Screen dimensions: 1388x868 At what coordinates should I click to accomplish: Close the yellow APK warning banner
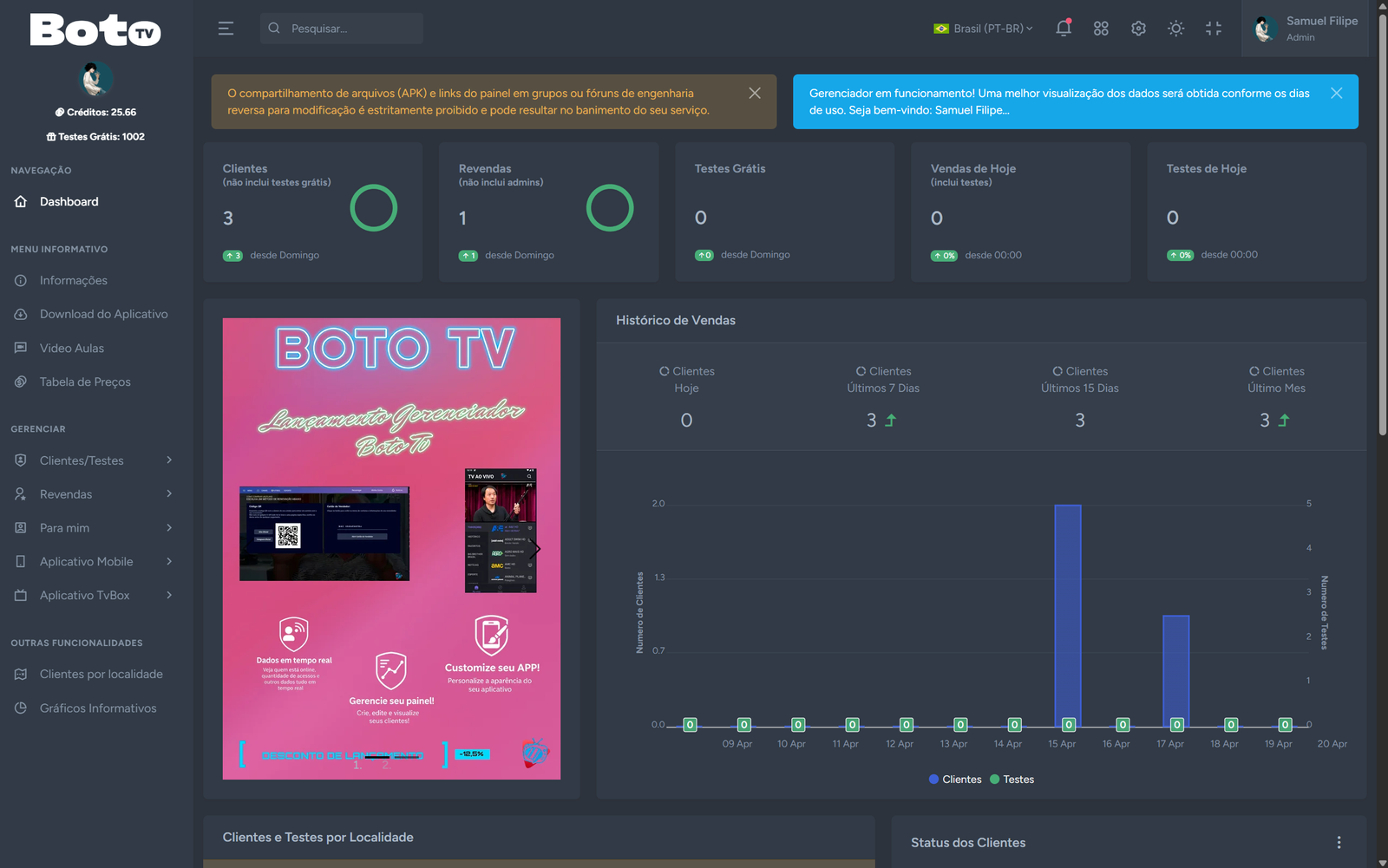(755, 93)
